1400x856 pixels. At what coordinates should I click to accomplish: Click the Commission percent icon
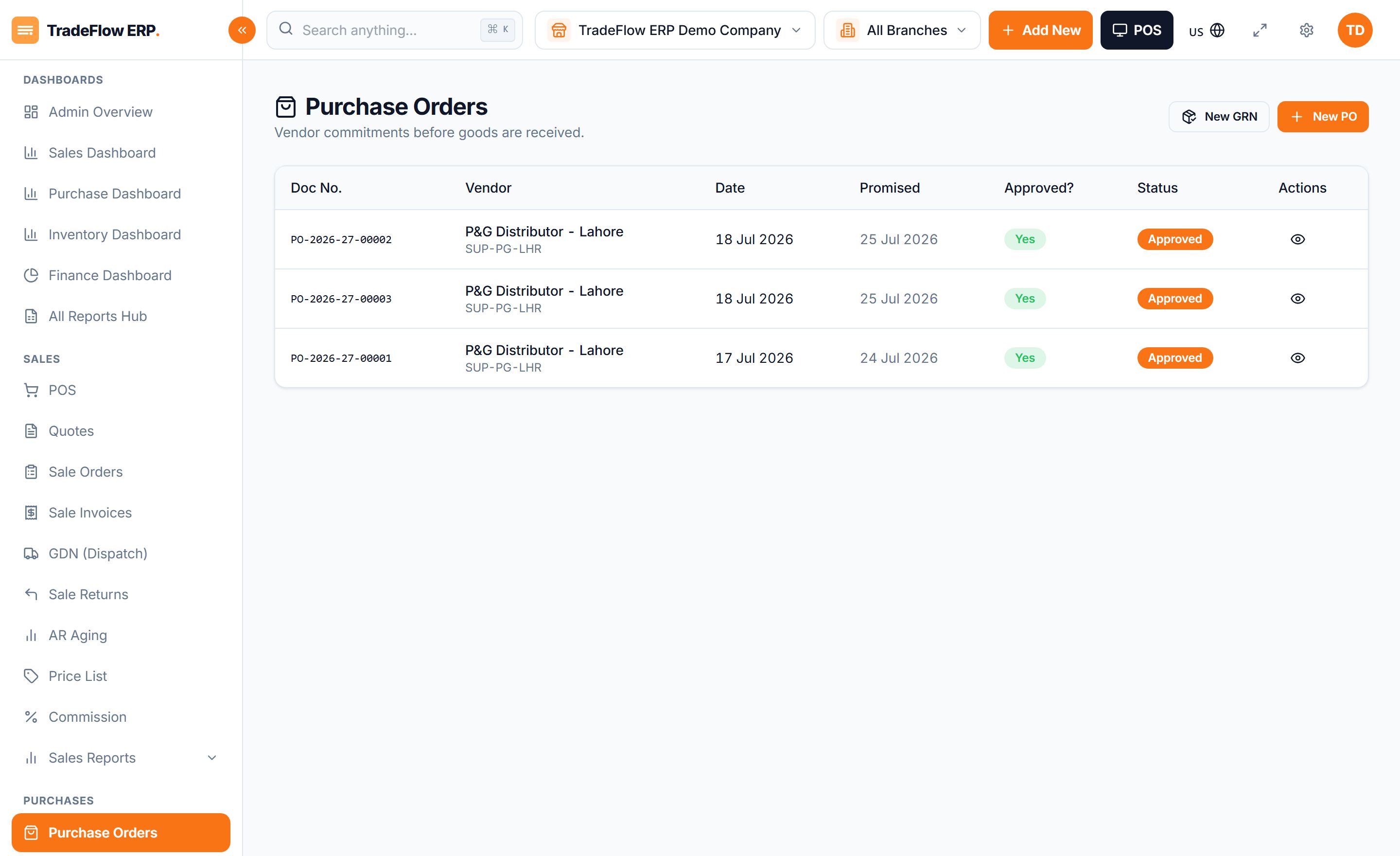(x=31, y=717)
